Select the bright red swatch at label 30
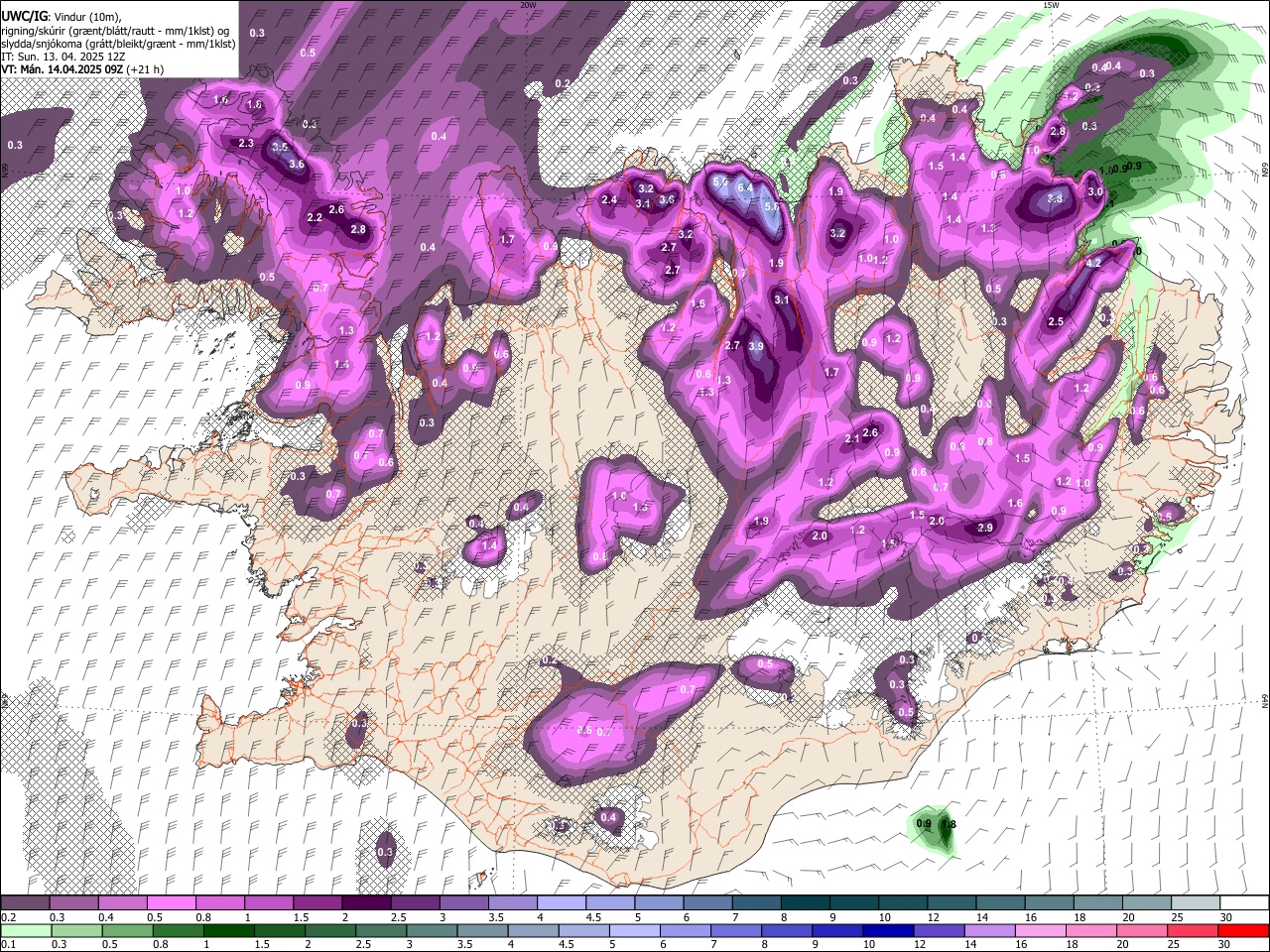The height and width of the screenshot is (952, 1270). tap(1243, 930)
